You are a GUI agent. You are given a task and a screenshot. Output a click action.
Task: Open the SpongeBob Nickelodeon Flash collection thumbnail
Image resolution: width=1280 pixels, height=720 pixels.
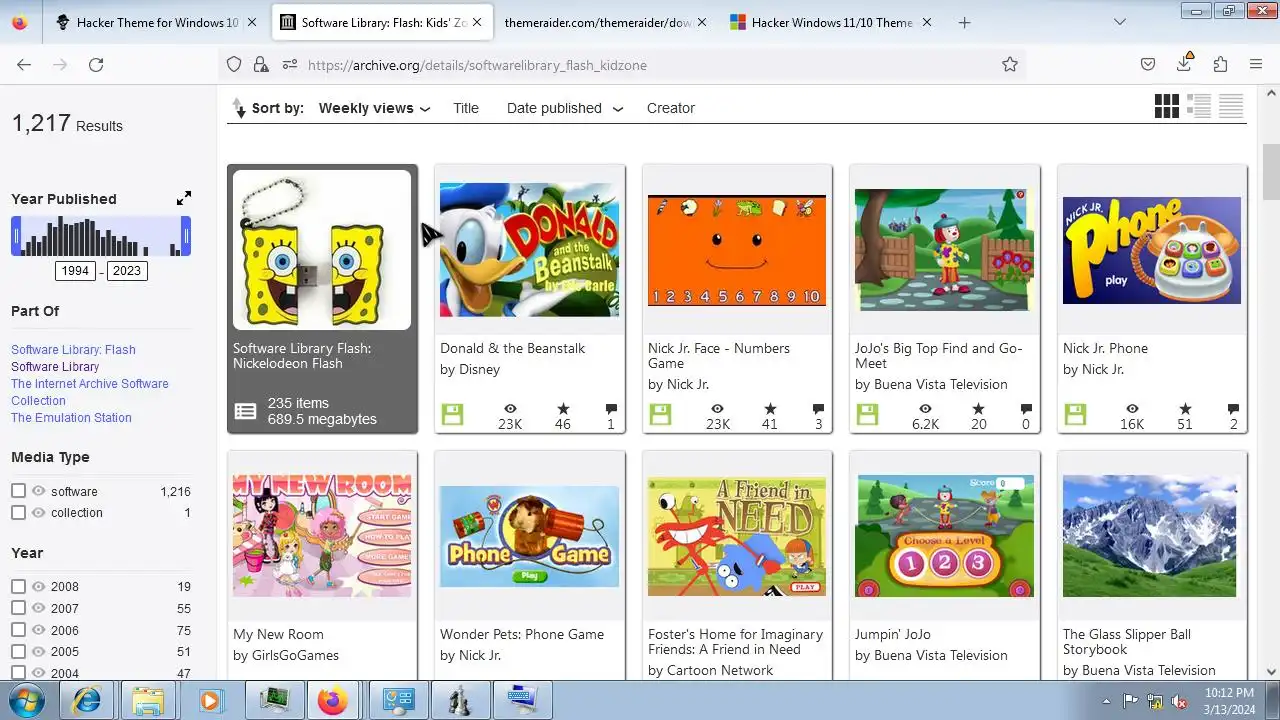(x=322, y=250)
